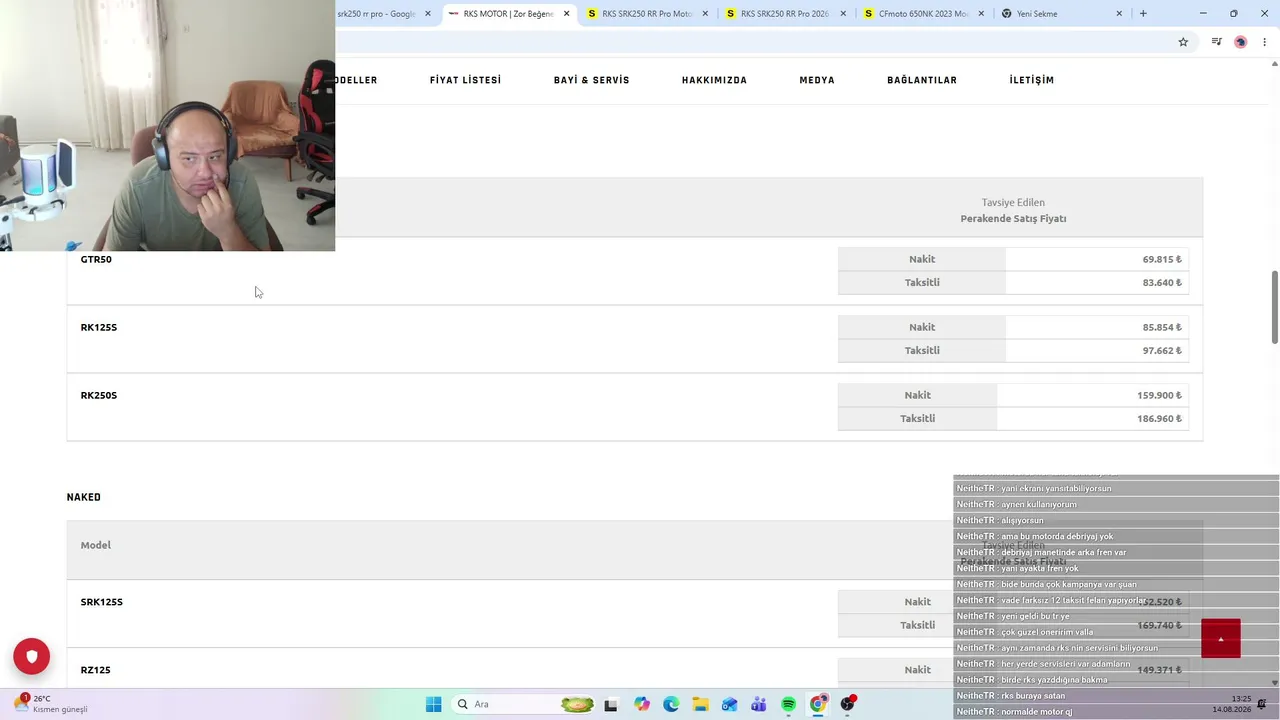Close the srk250 rr pro Google tab
The image size is (1280, 720).
[428, 14]
